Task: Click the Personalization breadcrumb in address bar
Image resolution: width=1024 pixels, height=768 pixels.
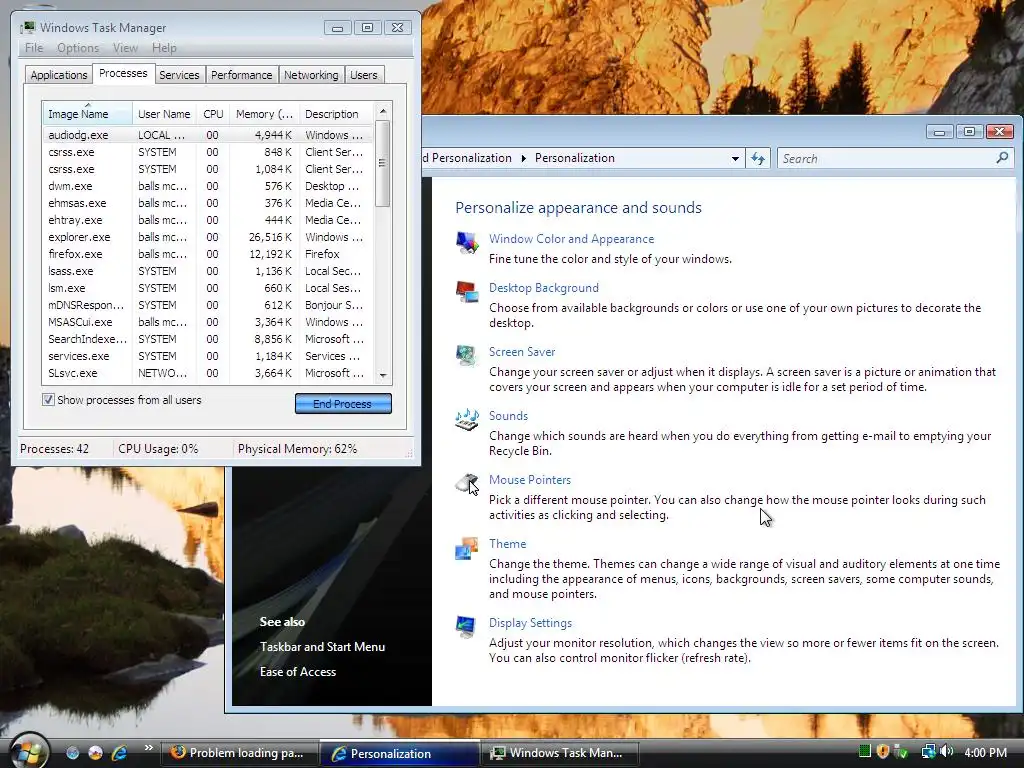Action: 575,158
